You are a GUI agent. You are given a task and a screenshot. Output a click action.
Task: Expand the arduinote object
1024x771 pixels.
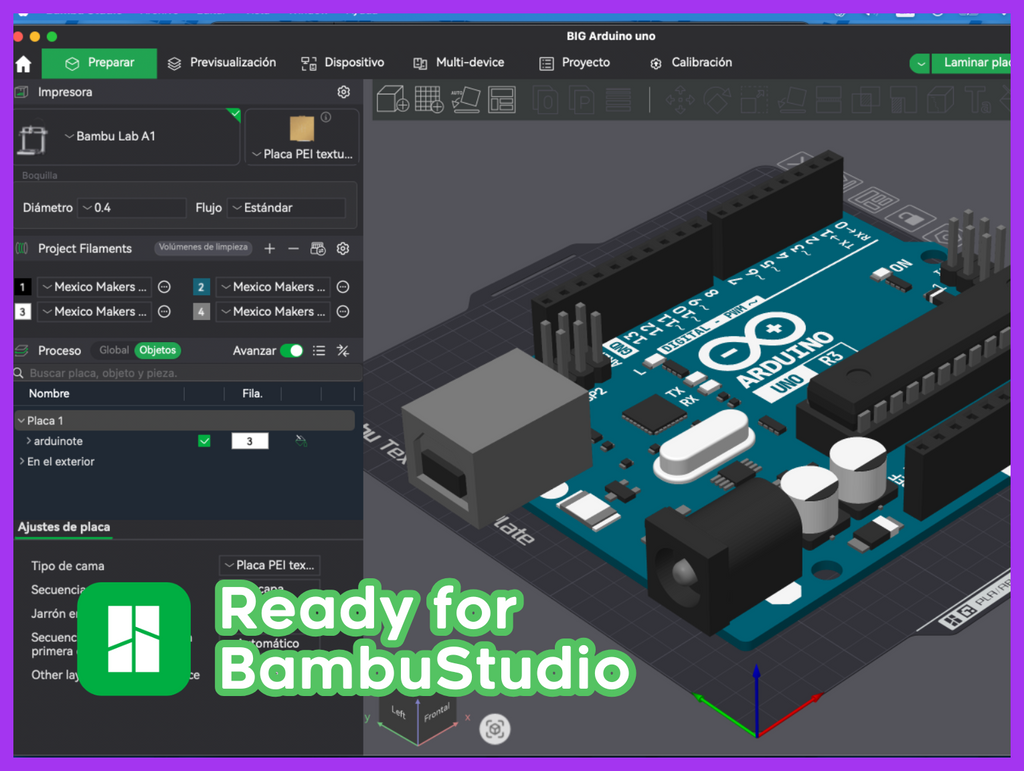pos(29,441)
